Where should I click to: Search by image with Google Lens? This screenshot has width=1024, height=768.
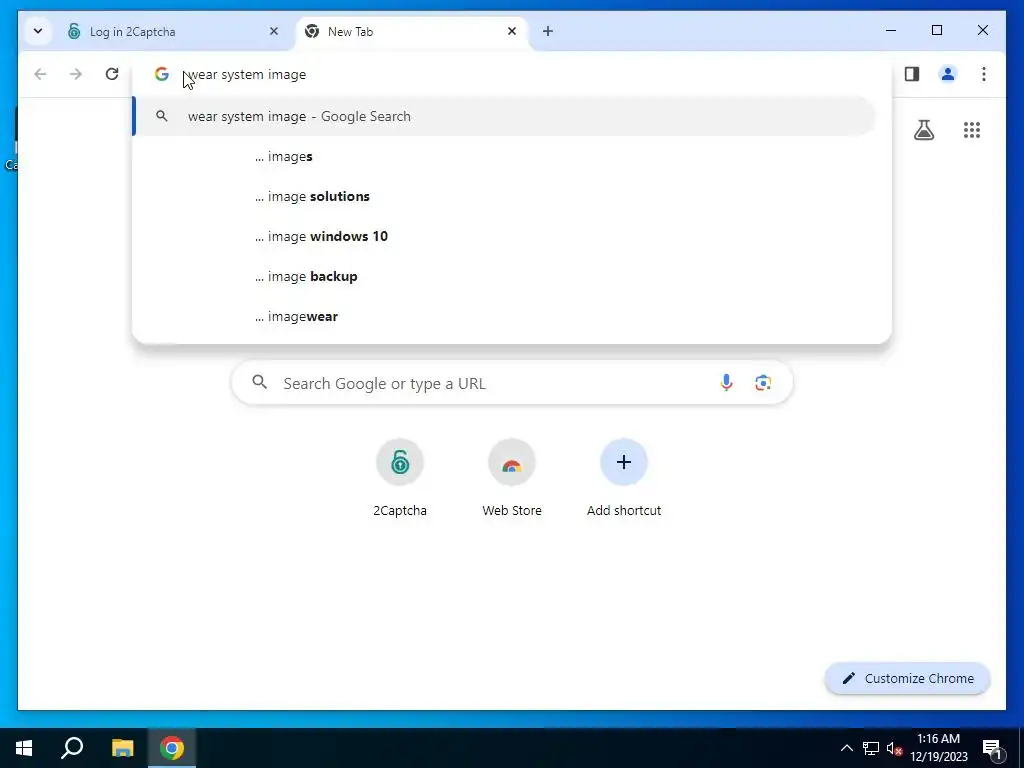click(763, 383)
